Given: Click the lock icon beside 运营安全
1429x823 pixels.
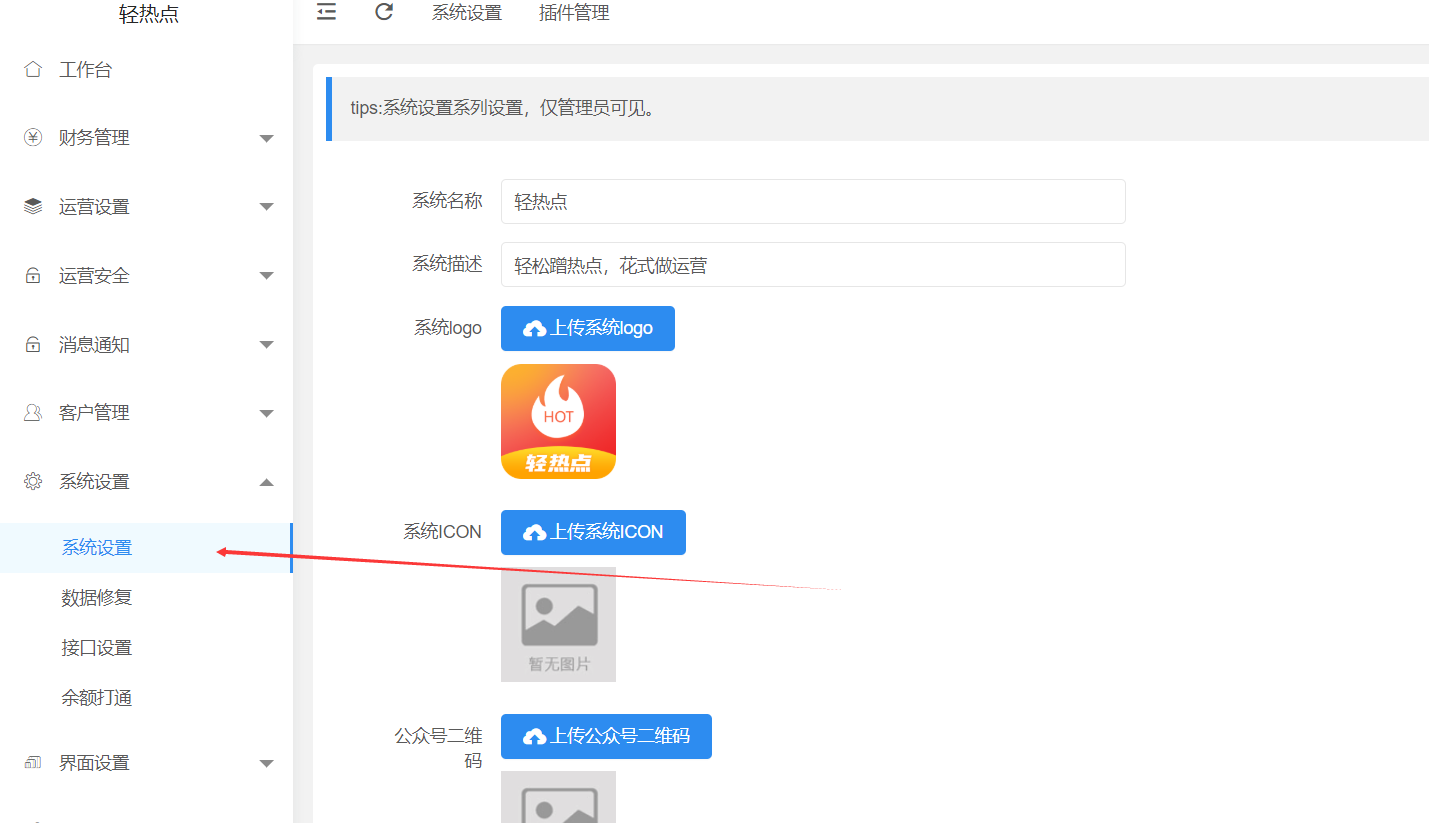Looking at the screenshot, I should coord(33,275).
